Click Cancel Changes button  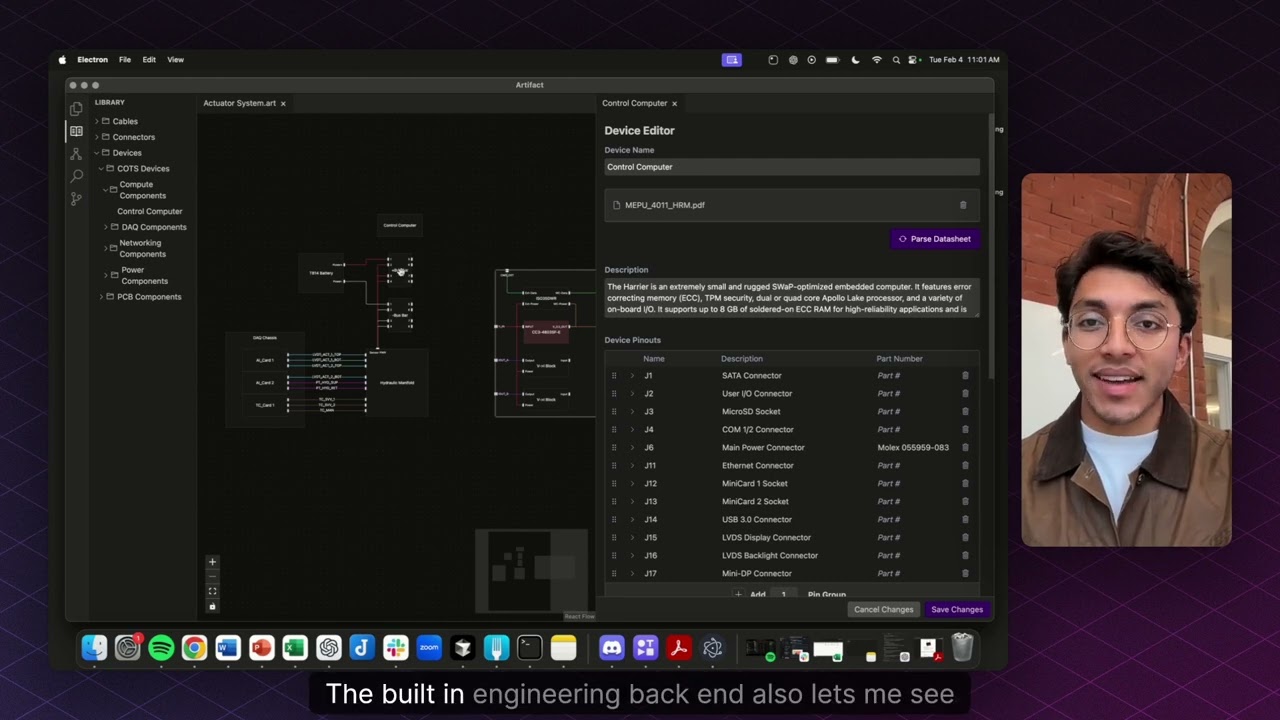coord(883,609)
